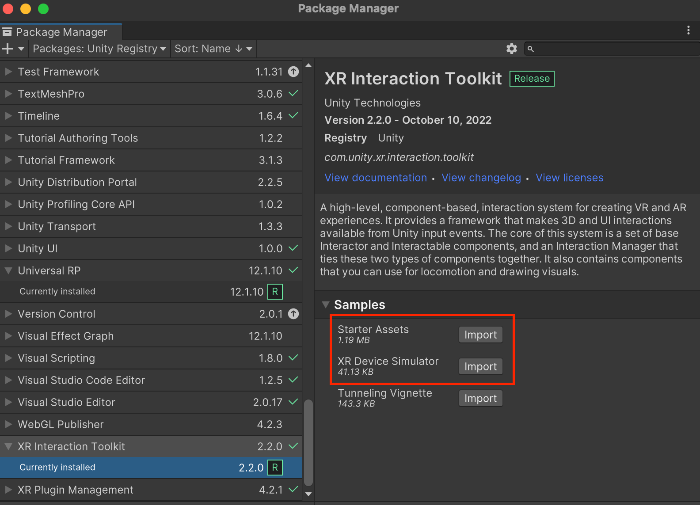
Task: Click the com.unity.xr.interaction.toolkit package ID
Action: coord(399,157)
